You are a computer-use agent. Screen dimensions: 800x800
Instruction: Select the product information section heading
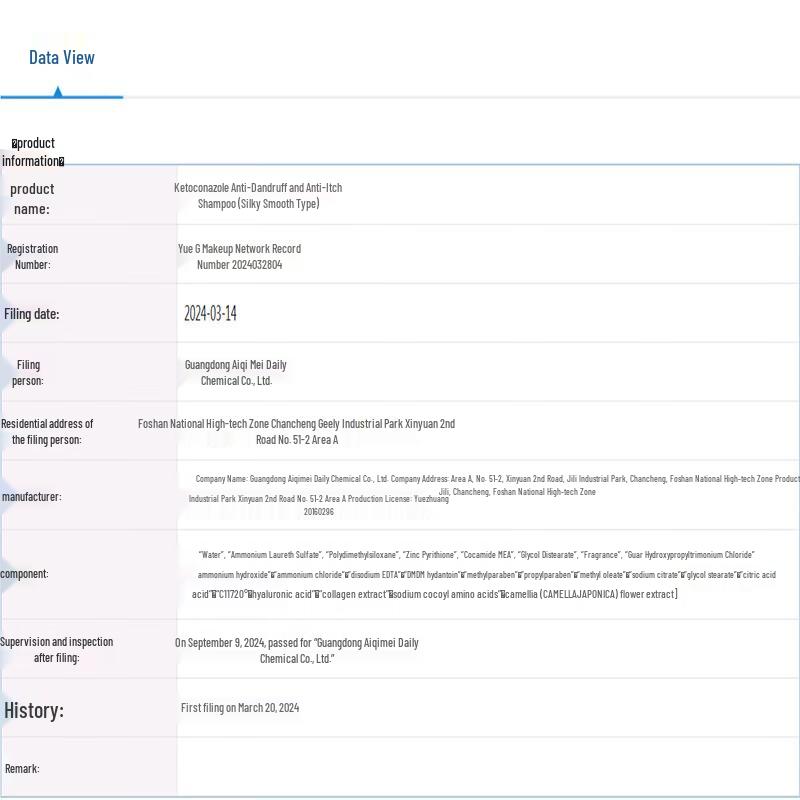click(34, 152)
